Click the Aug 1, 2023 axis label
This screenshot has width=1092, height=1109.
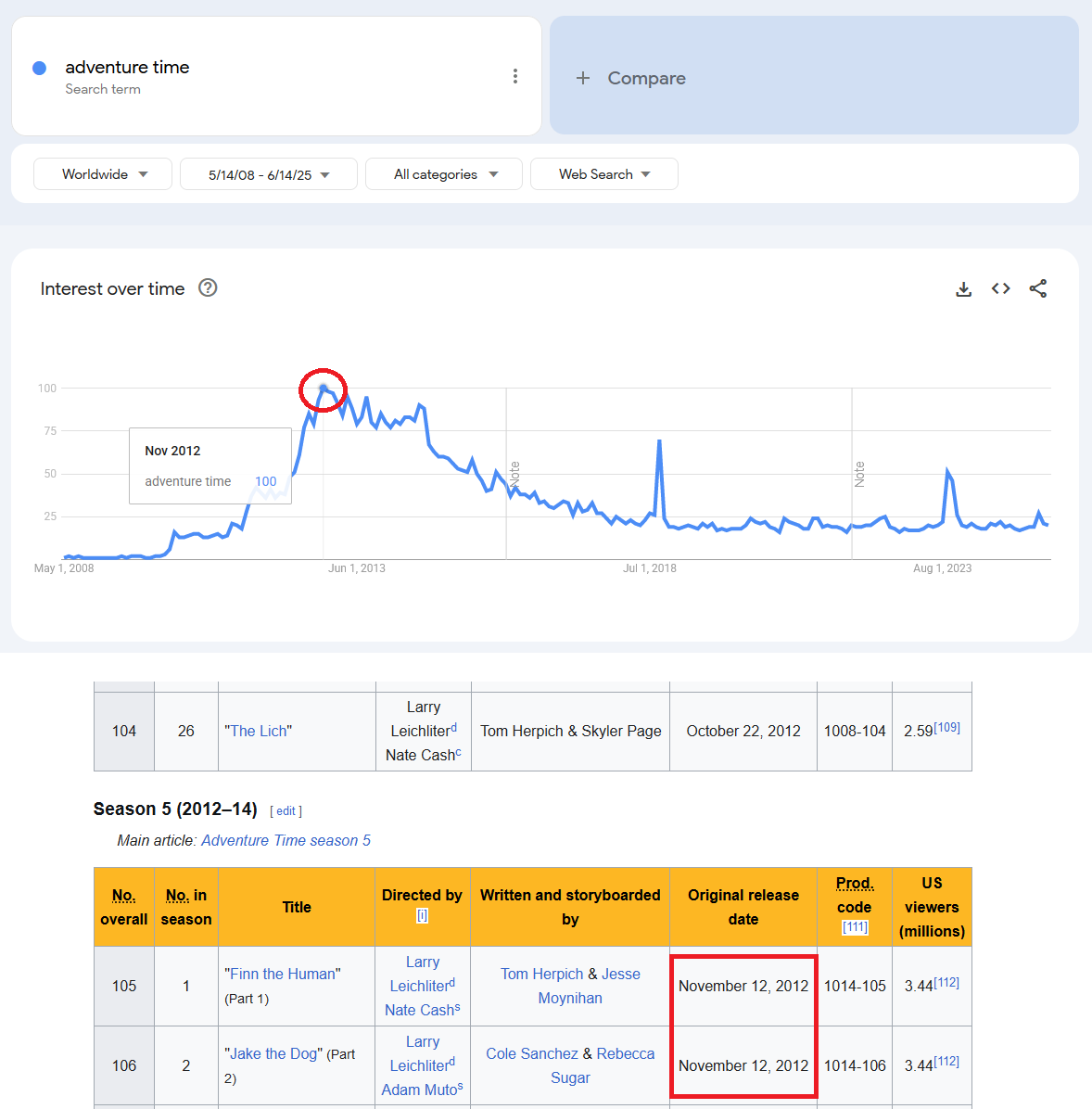942,567
